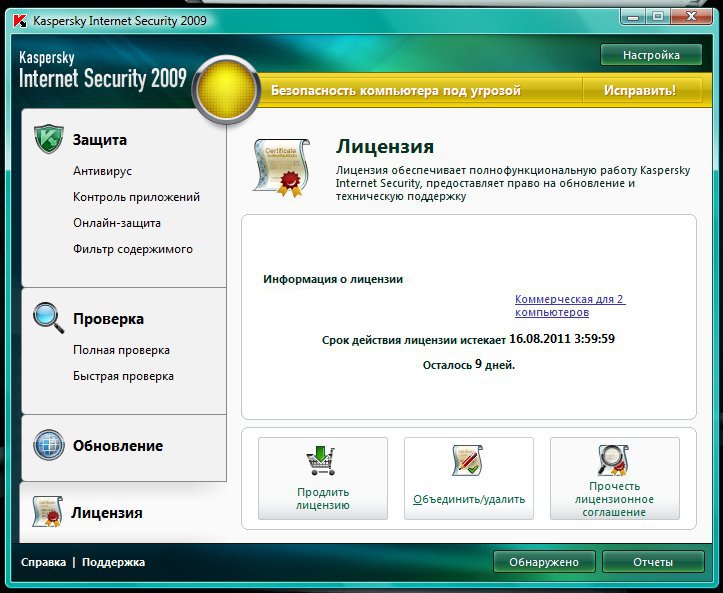Click the Информация о лицензии heading
The height and width of the screenshot is (593, 723).
pyautogui.click(x=333, y=279)
